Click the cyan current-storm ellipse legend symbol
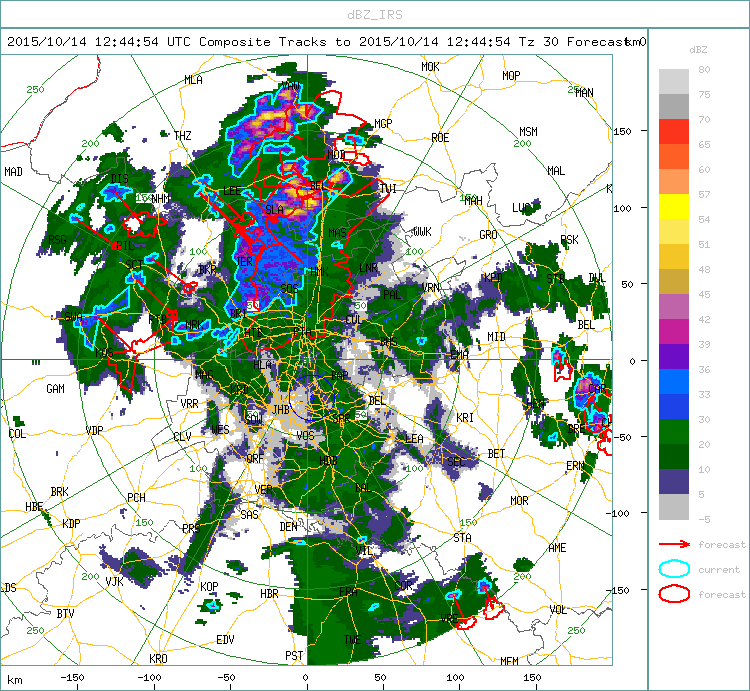750x691 pixels. click(x=674, y=569)
